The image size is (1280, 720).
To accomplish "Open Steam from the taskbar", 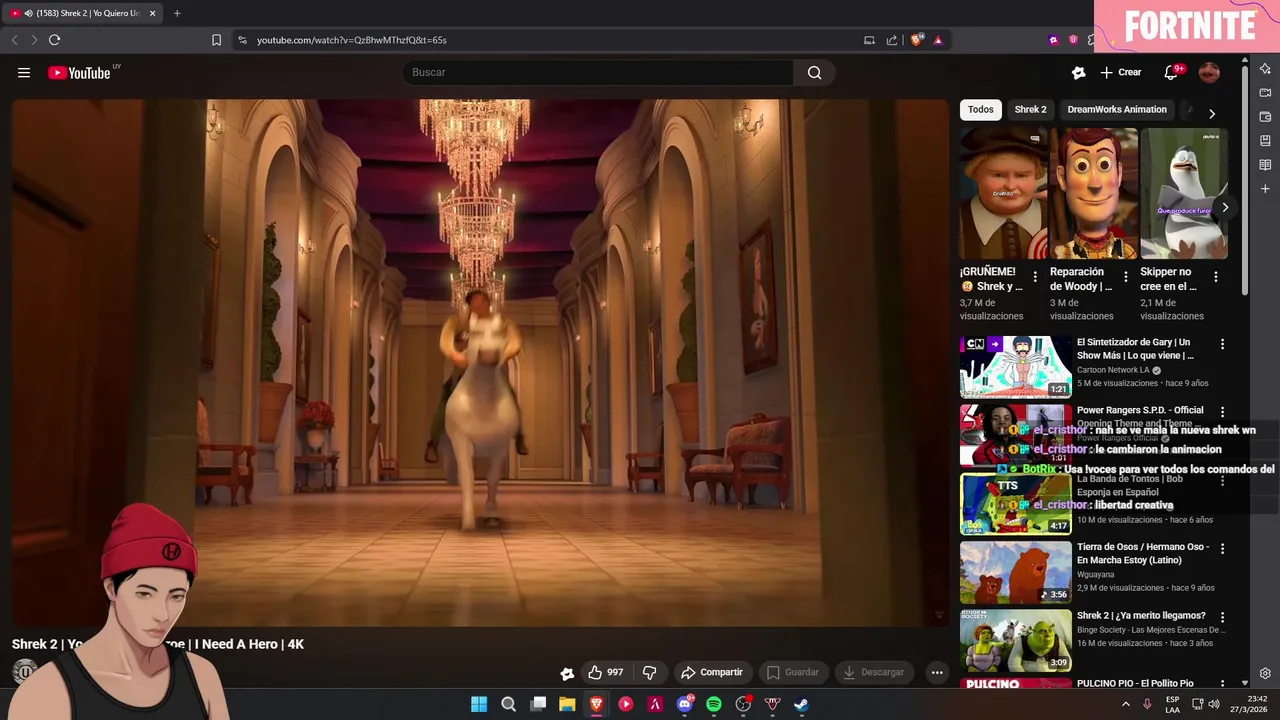I will (x=801, y=704).
